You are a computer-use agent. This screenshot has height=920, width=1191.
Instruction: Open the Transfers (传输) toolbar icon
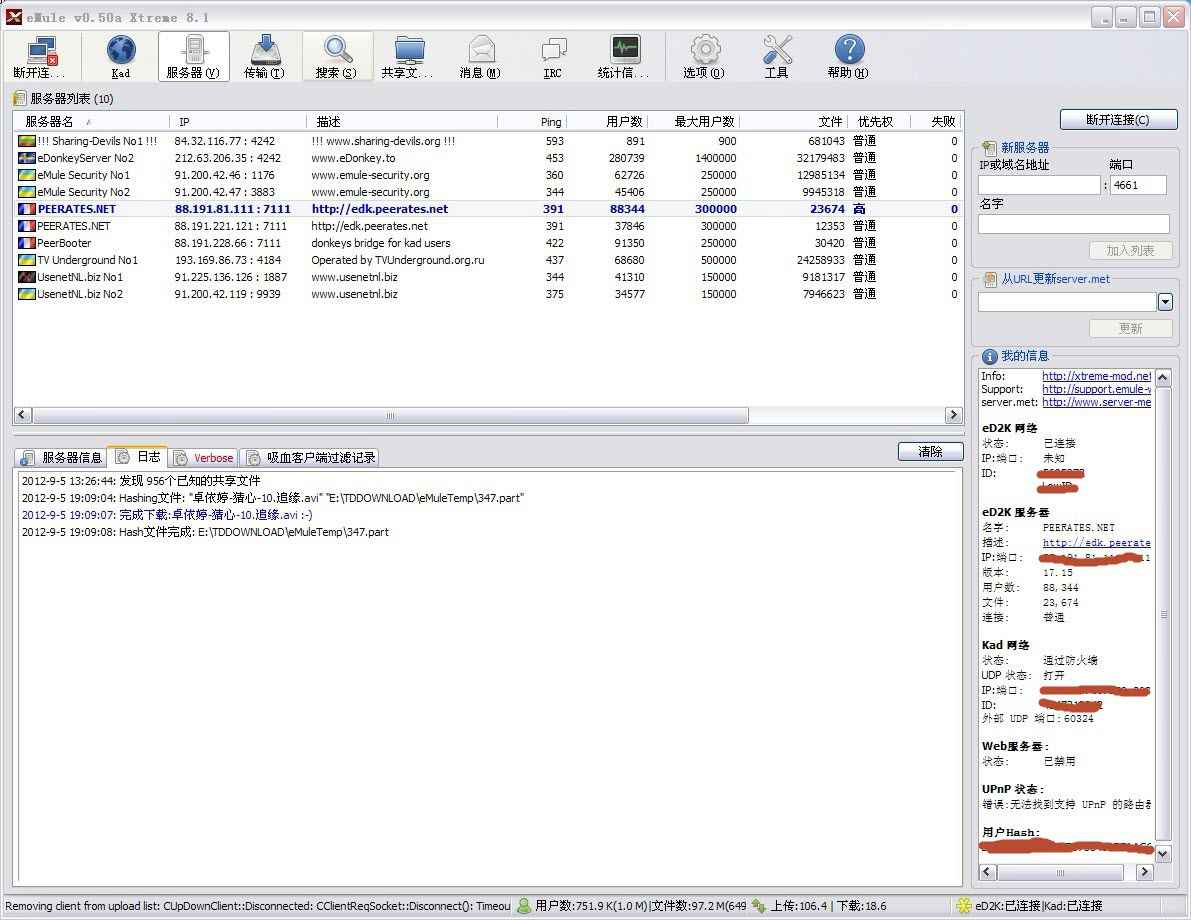(x=264, y=56)
